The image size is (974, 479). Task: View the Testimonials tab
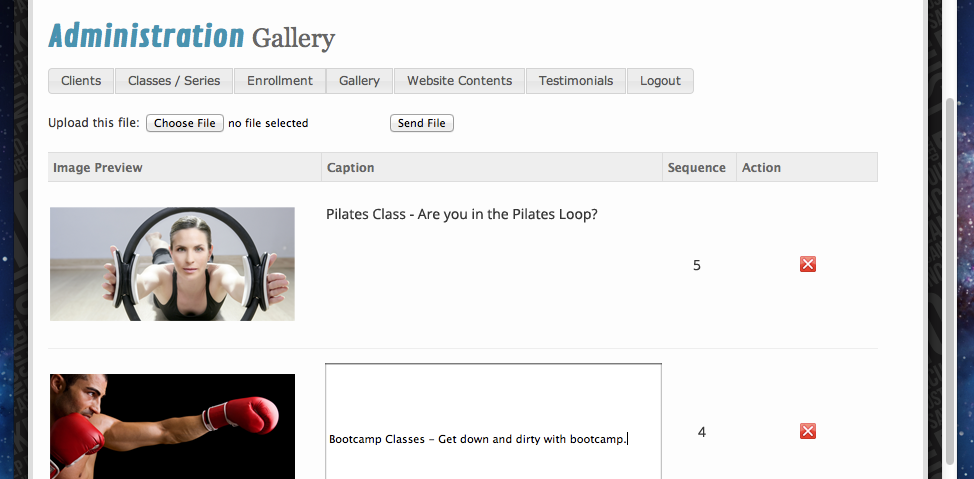[x=576, y=81]
